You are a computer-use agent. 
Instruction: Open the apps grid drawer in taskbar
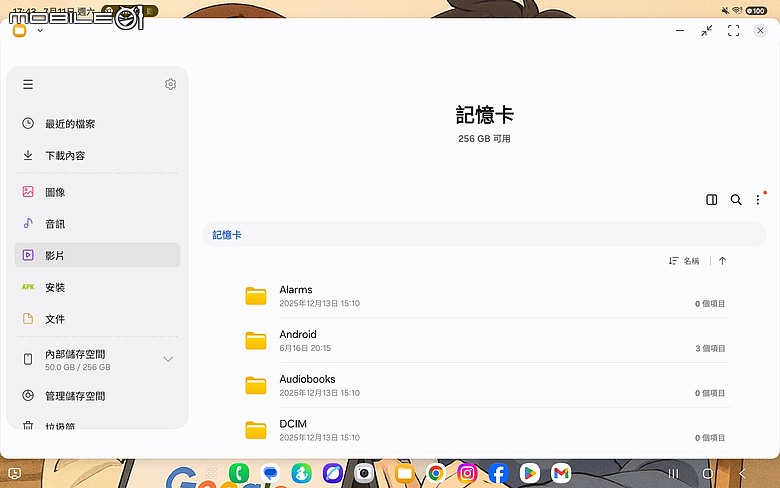tap(211, 473)
